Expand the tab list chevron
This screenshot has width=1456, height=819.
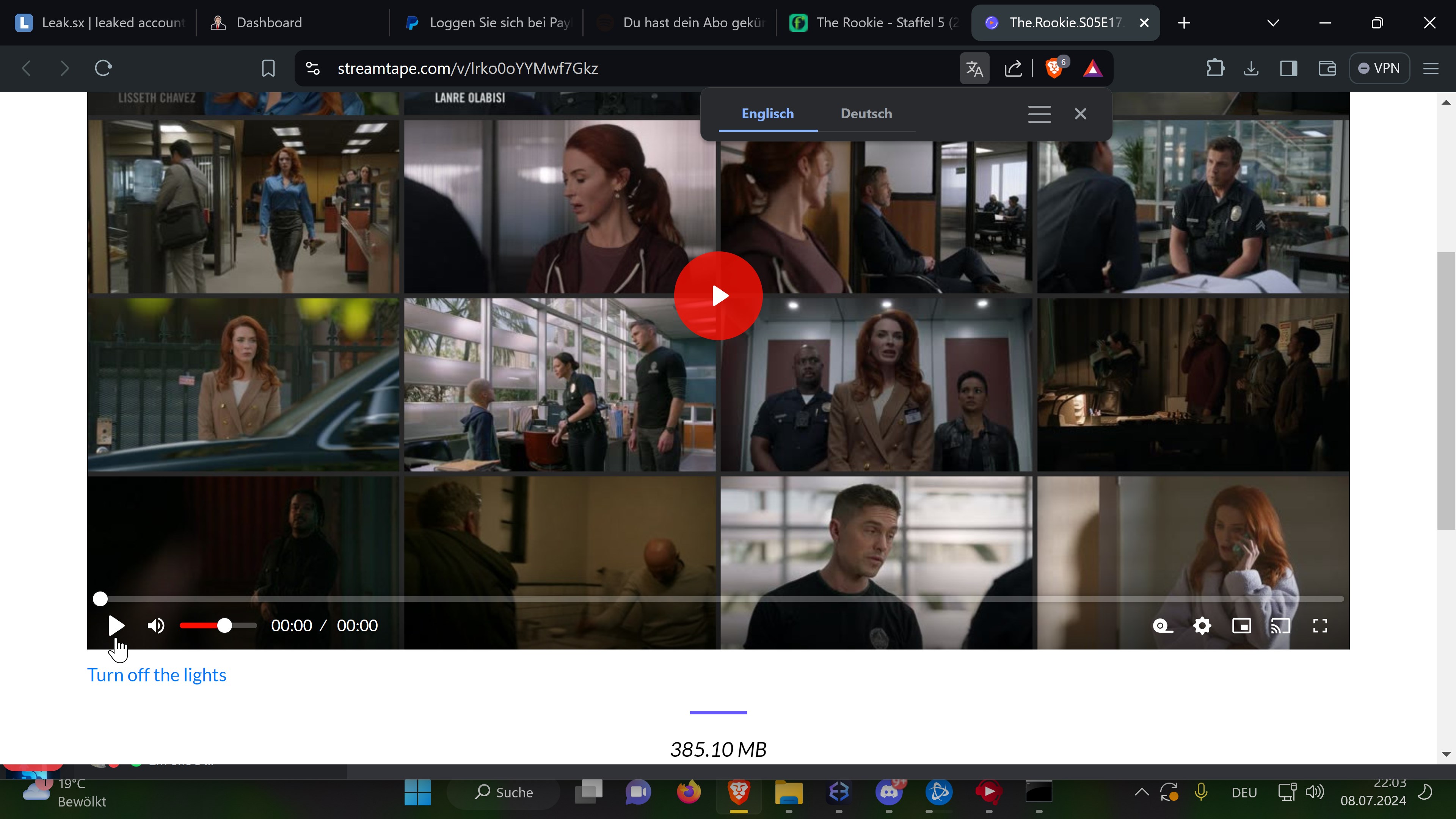click(1273, 23)
